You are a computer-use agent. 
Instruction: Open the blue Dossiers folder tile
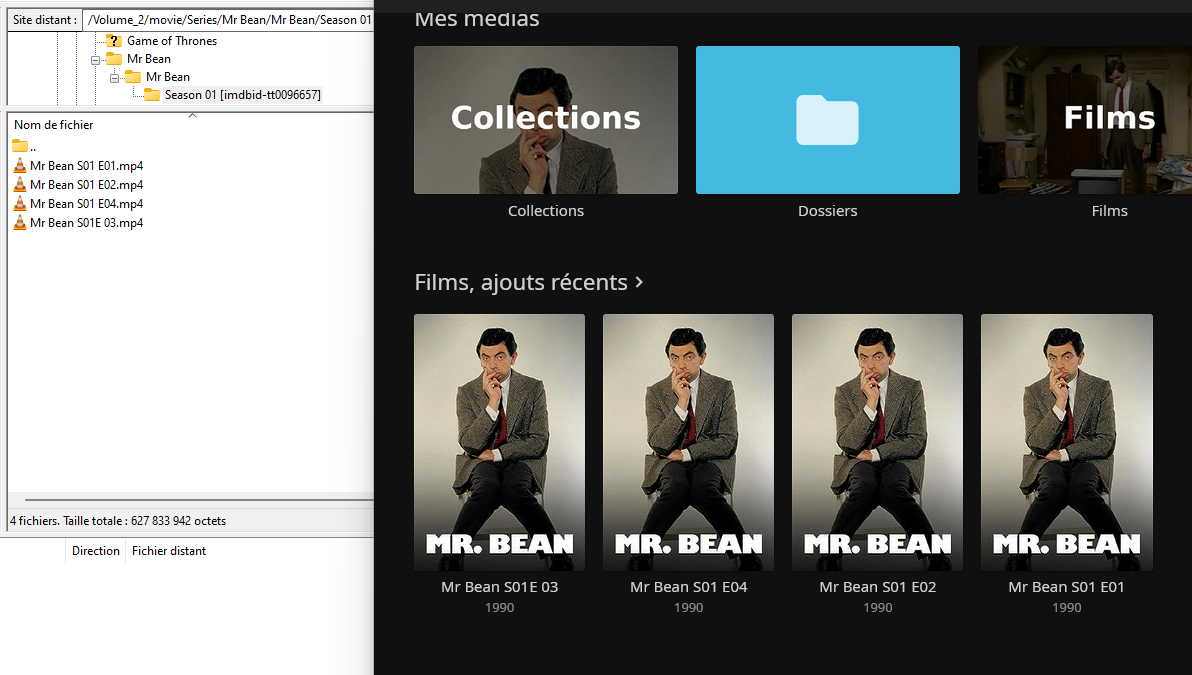click(x=827, y=120)
